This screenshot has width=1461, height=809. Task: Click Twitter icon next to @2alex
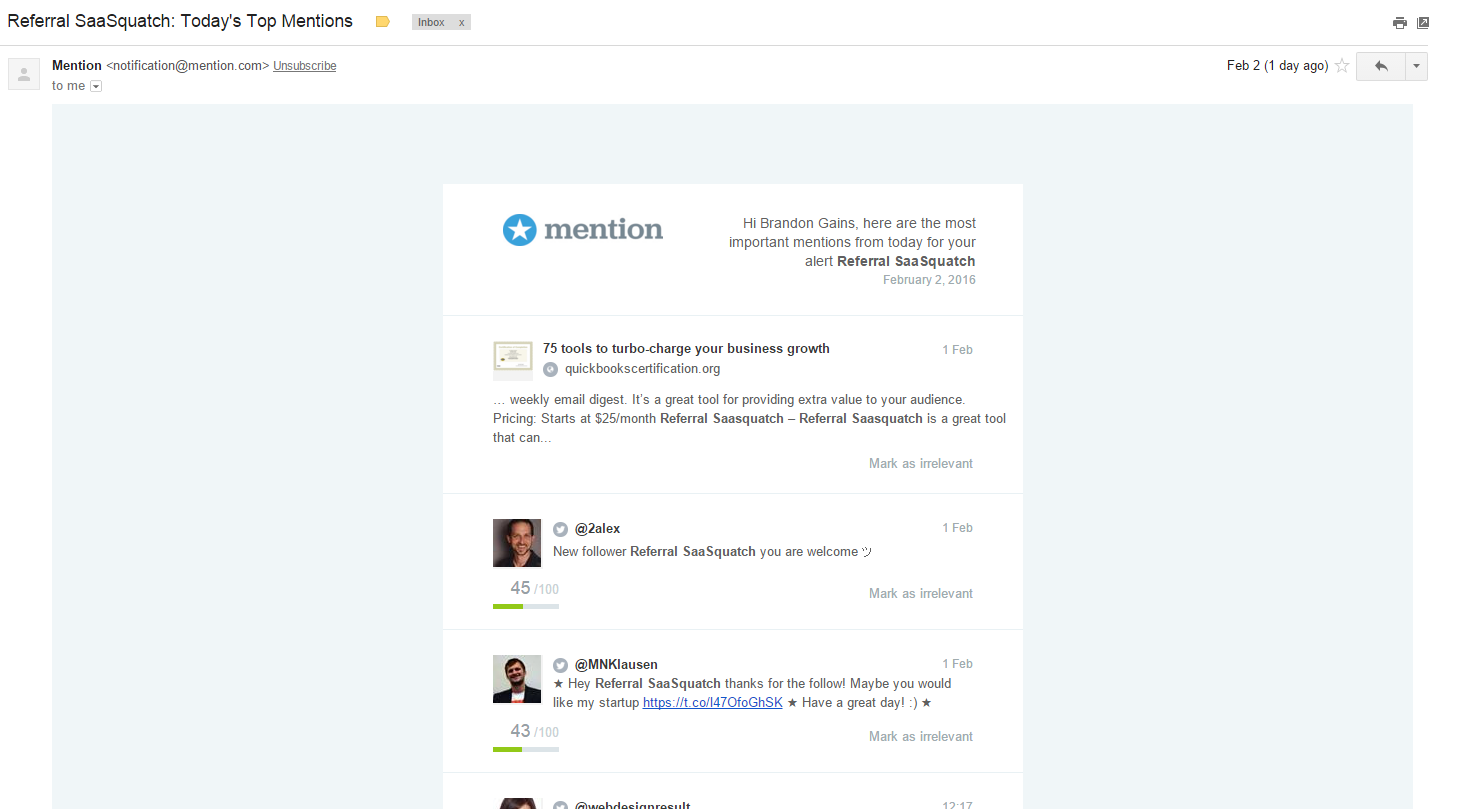(561, 529)
